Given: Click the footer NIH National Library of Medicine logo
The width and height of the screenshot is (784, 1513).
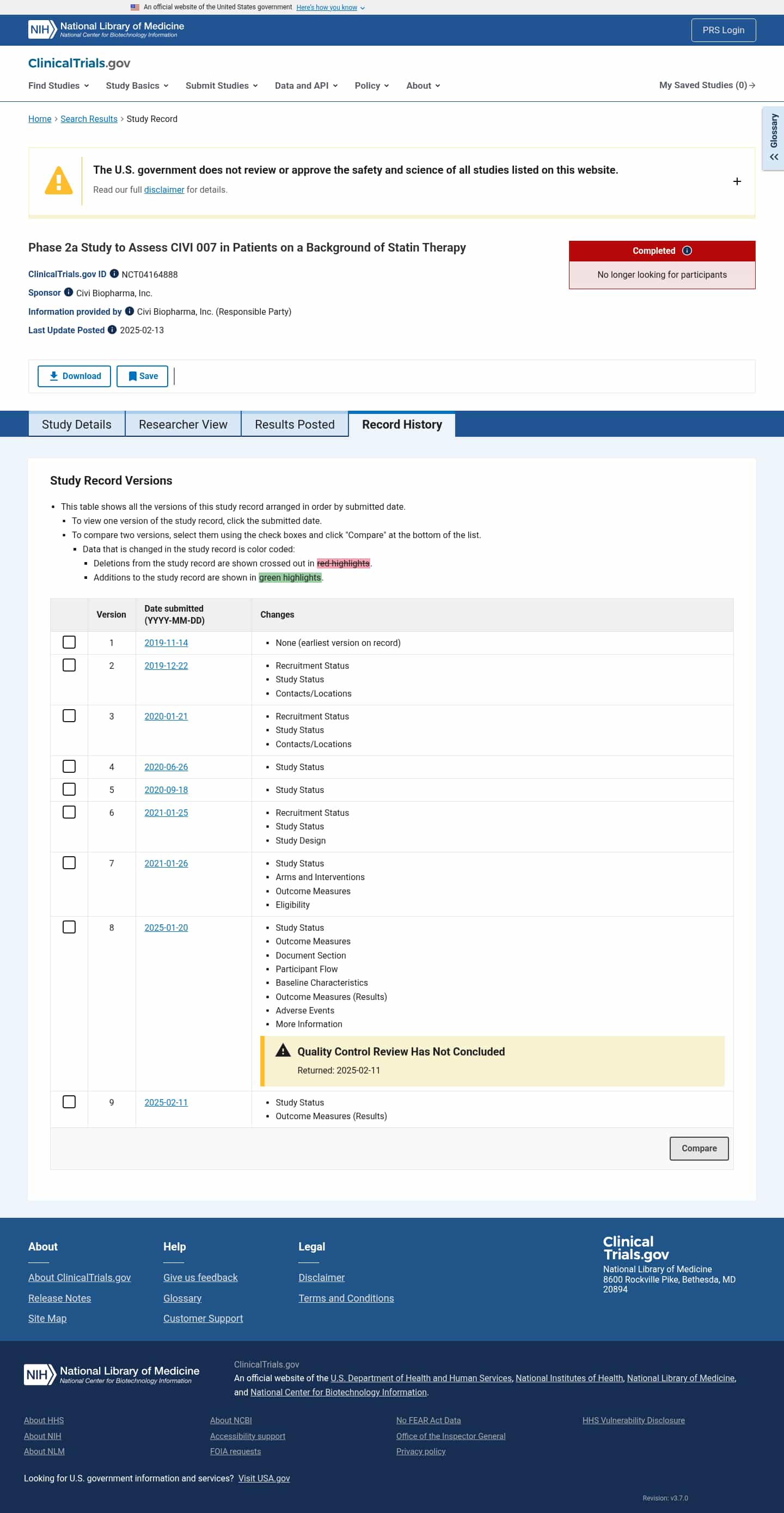Looking at the screenshot, I should (x=112, y=1374).
